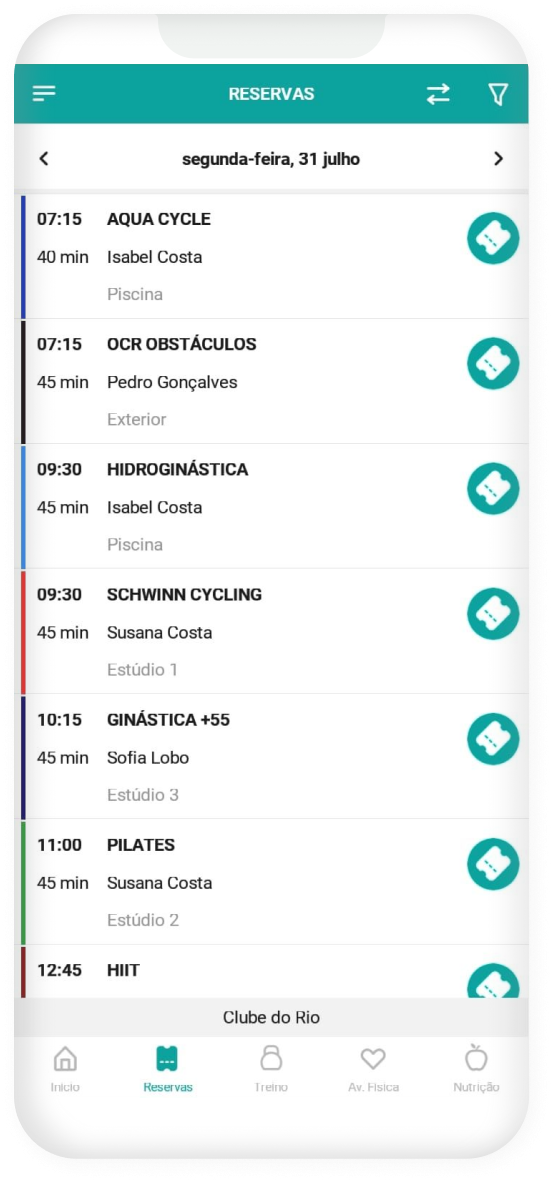Book the HIIT class ticket icon
The width and height of the screenshot is (552, 1181).
[493, 981]
